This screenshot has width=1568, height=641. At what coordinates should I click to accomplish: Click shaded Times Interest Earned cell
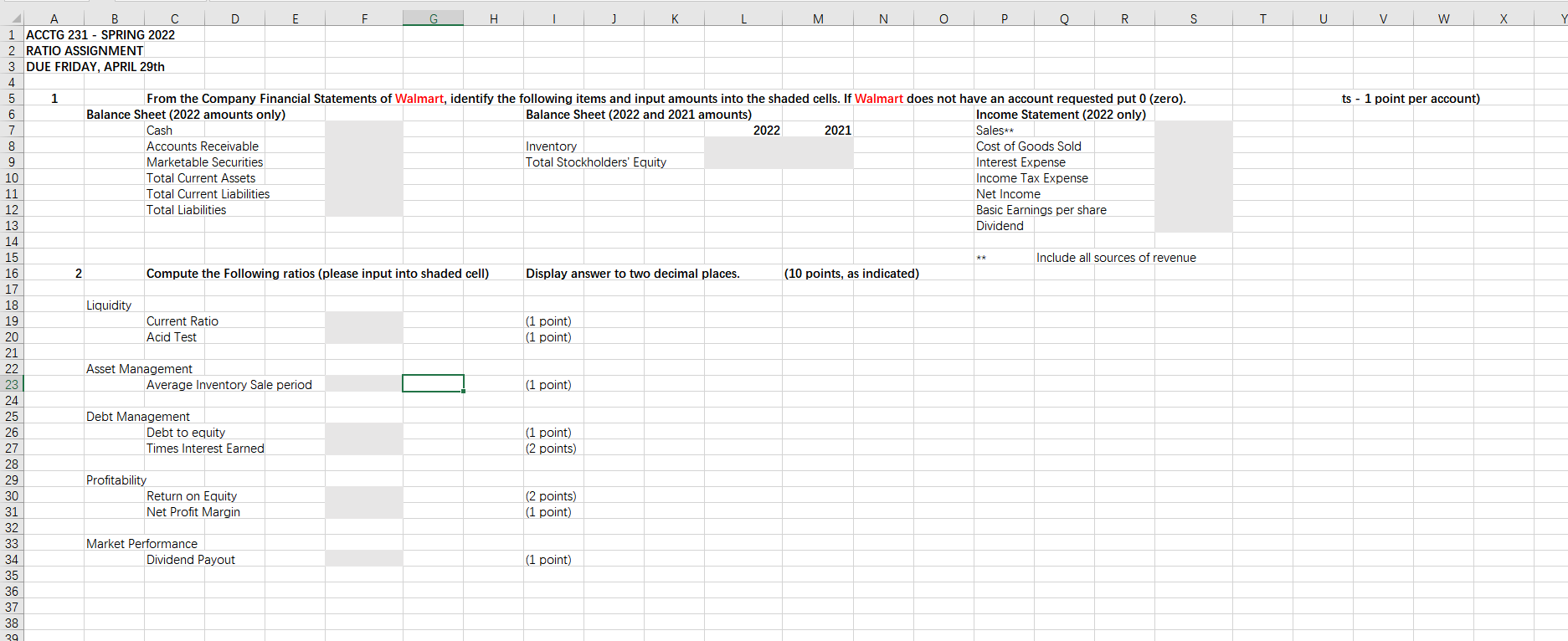tap(363, 448)
